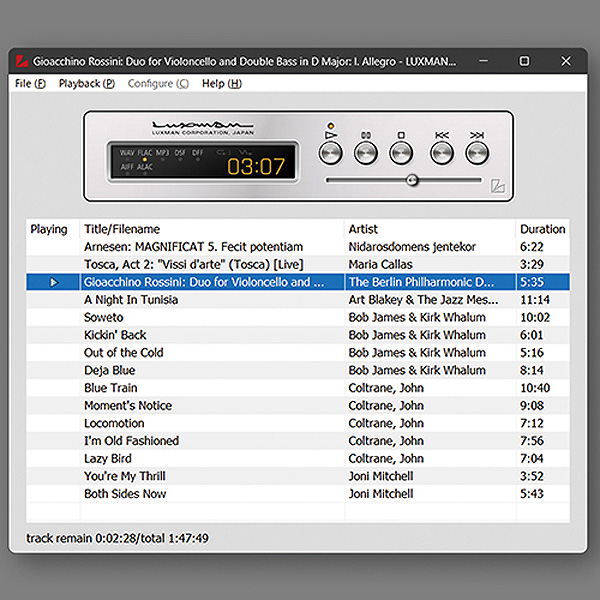Maximize the player window

tap(524, 61)
